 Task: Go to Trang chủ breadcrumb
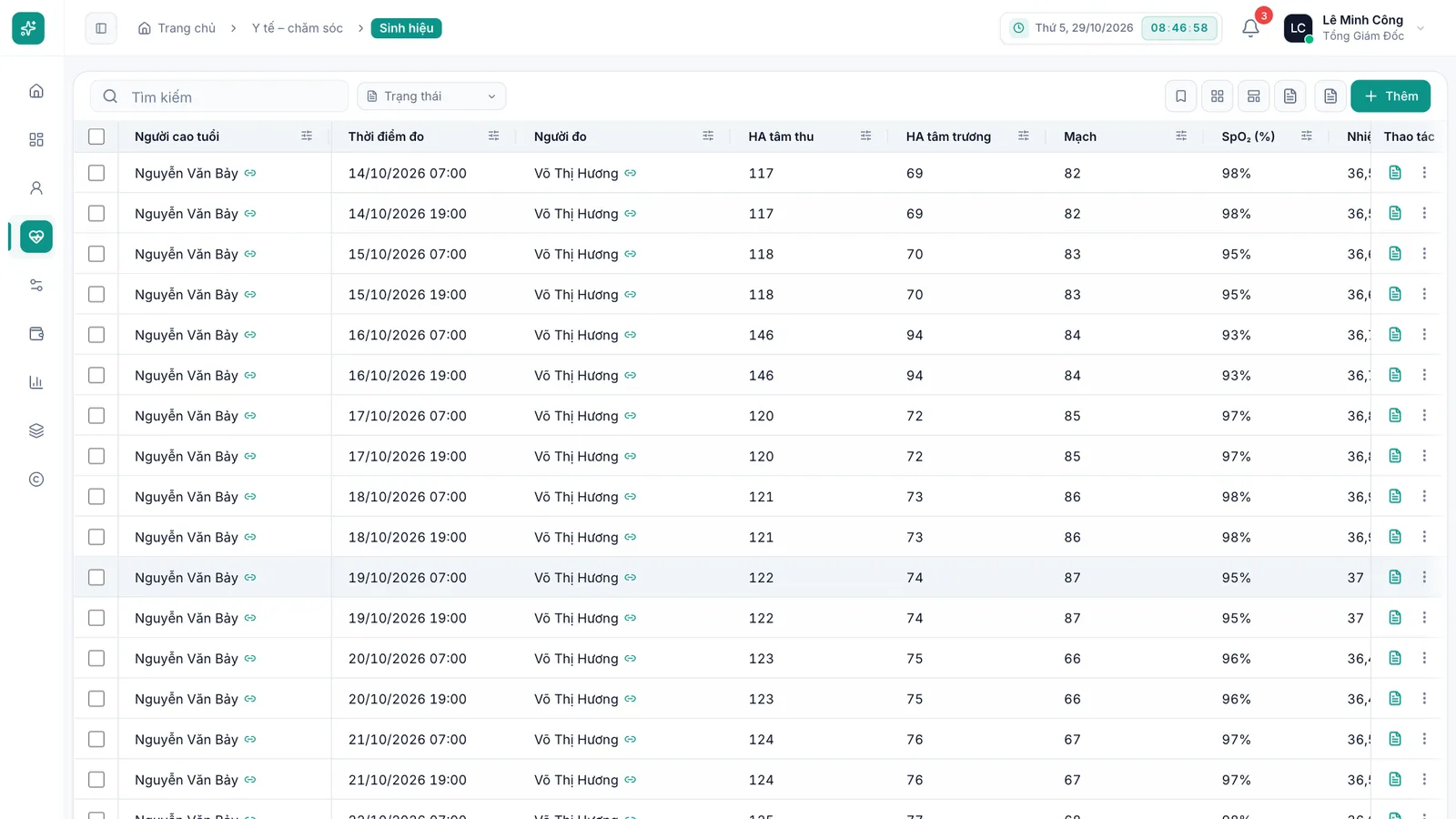(x=177, y=28)
